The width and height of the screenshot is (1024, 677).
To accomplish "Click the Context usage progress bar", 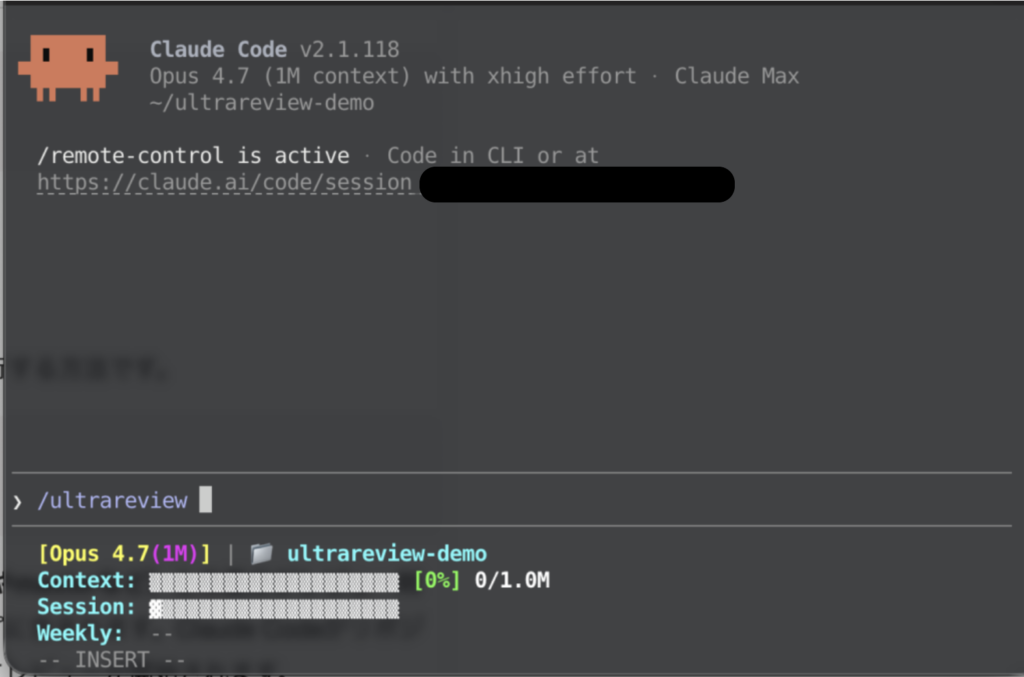I will point(274,581).
